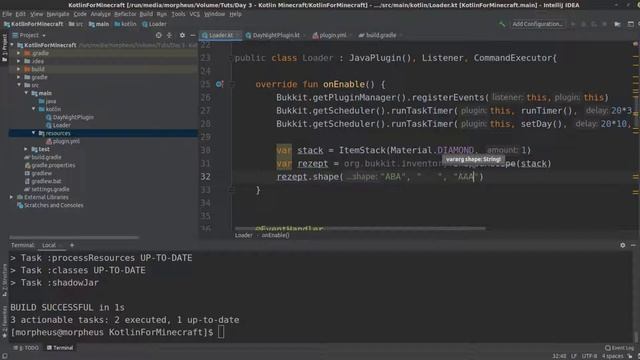
Task: Click the KotlinForMinecraft breadcrumb in navigation bar
Action: coord(33,24)
